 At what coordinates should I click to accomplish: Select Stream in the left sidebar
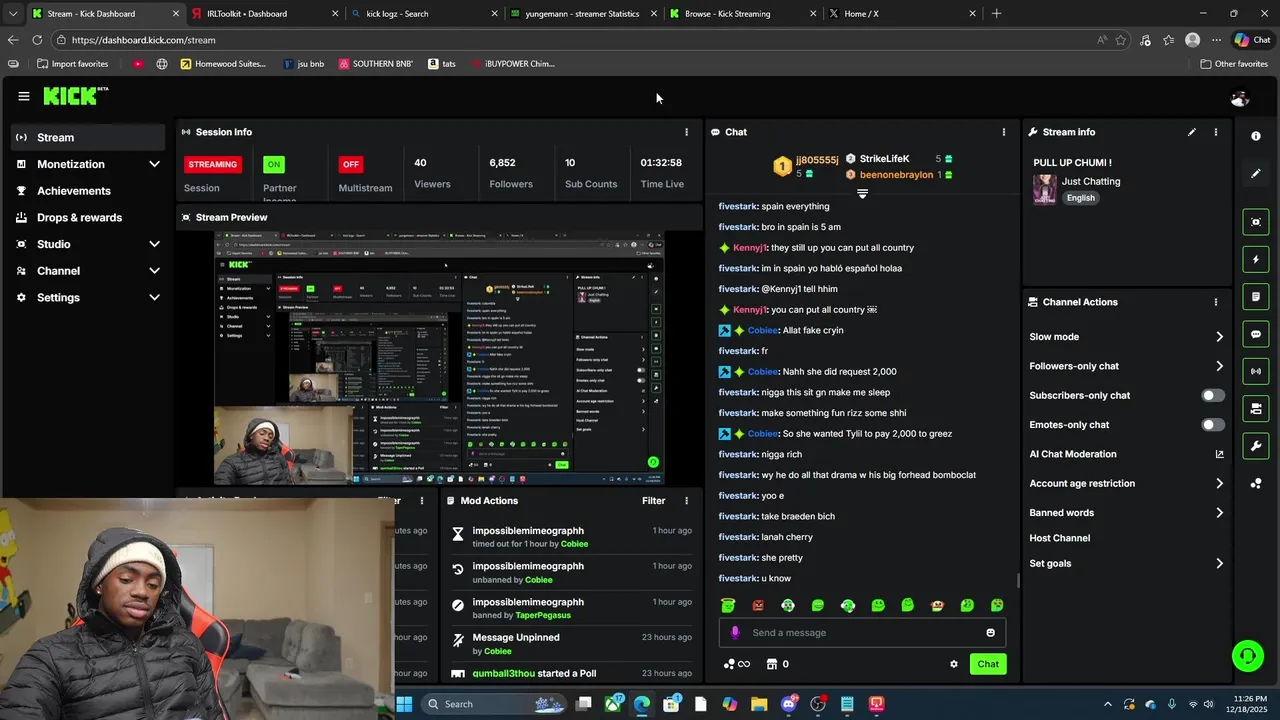click(x=88, y=138)
